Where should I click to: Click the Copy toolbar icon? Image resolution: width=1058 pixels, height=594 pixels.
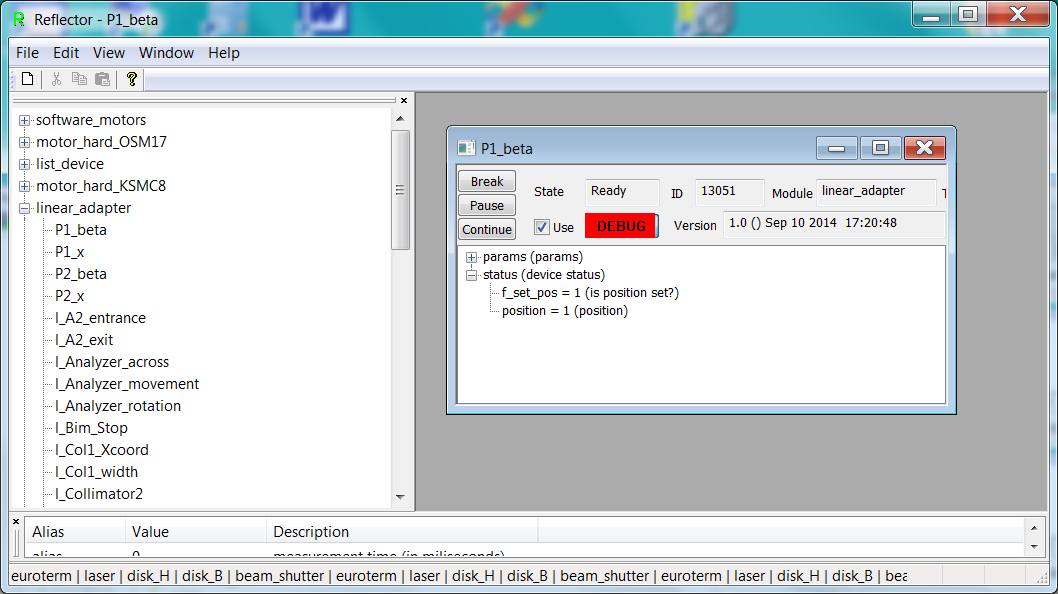point(79,79)
